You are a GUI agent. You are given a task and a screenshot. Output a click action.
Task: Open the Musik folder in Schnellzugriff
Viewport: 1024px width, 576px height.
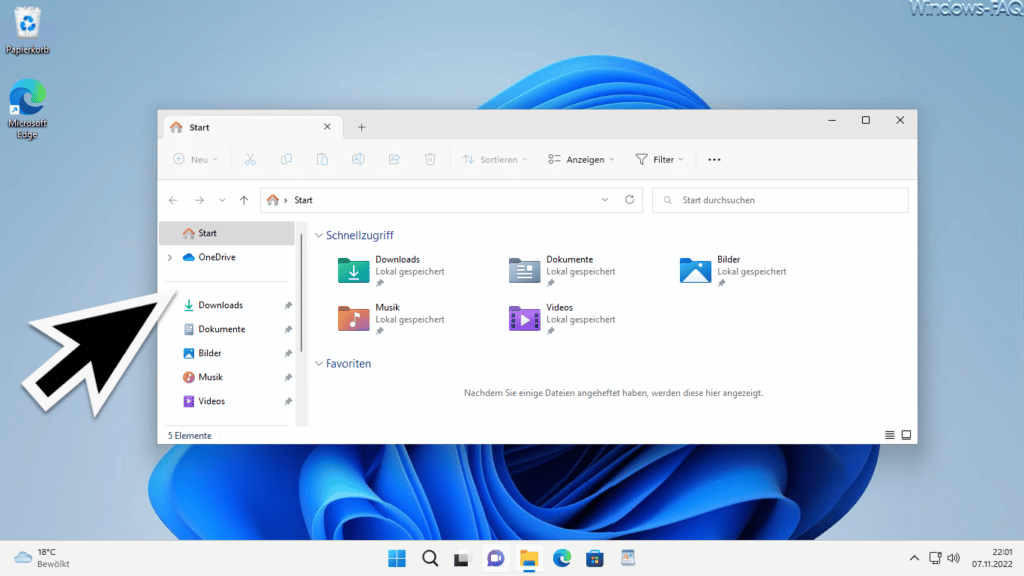pos(391,319)
